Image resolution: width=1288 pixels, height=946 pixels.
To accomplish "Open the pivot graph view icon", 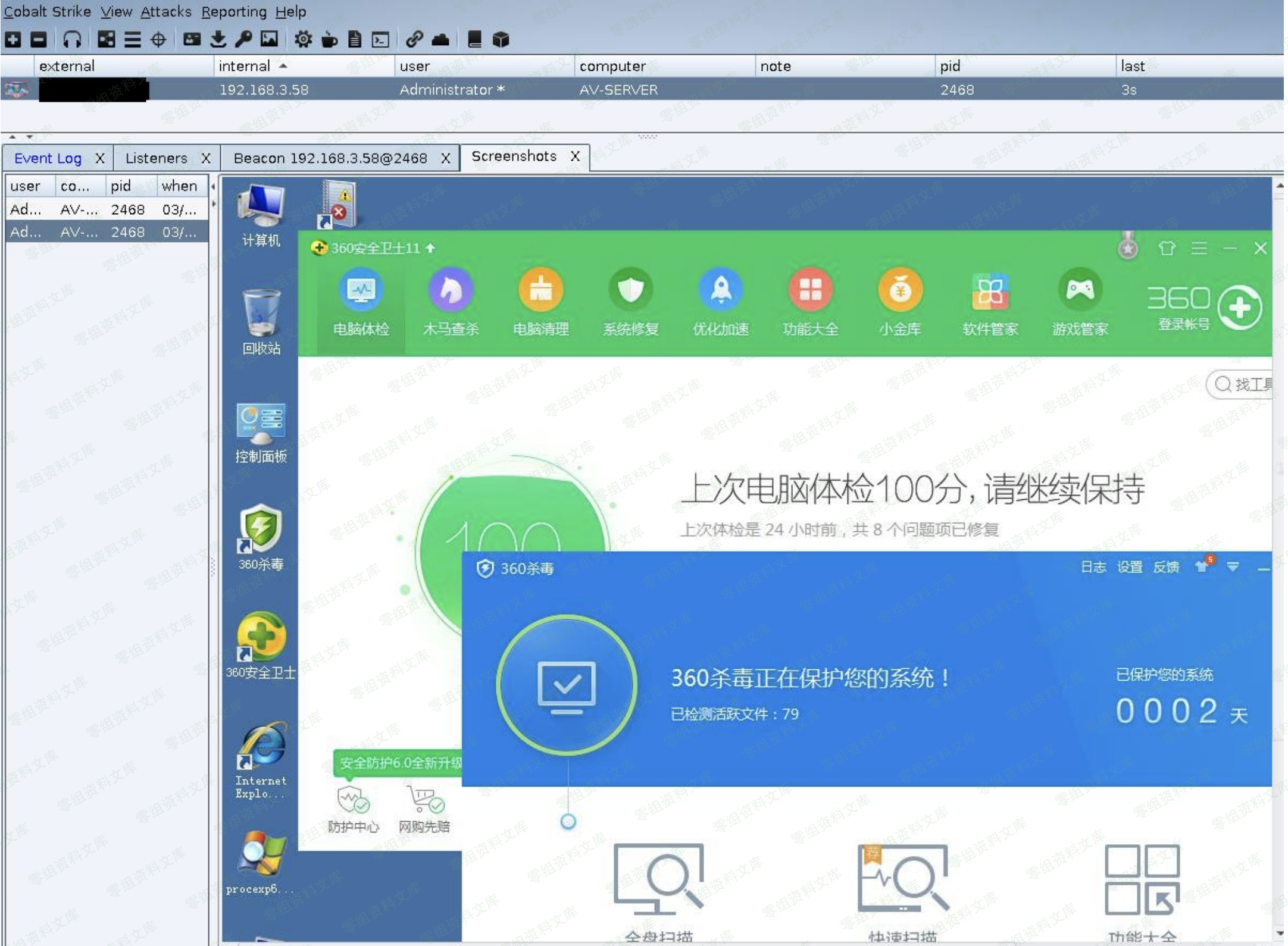I will [107, 40].
